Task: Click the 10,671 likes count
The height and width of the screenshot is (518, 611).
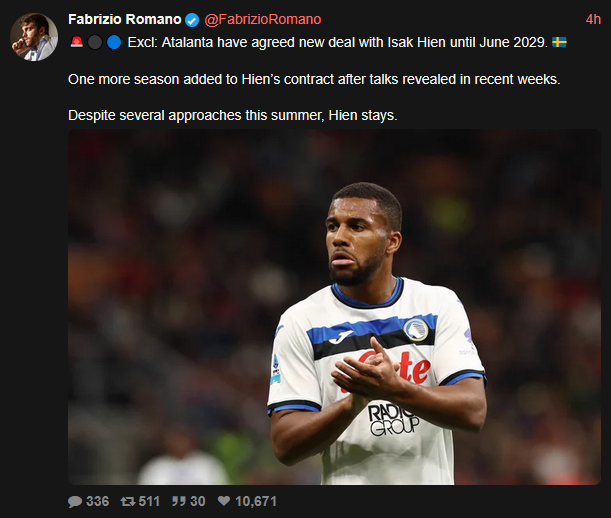Action: click(x=256, y=501)
